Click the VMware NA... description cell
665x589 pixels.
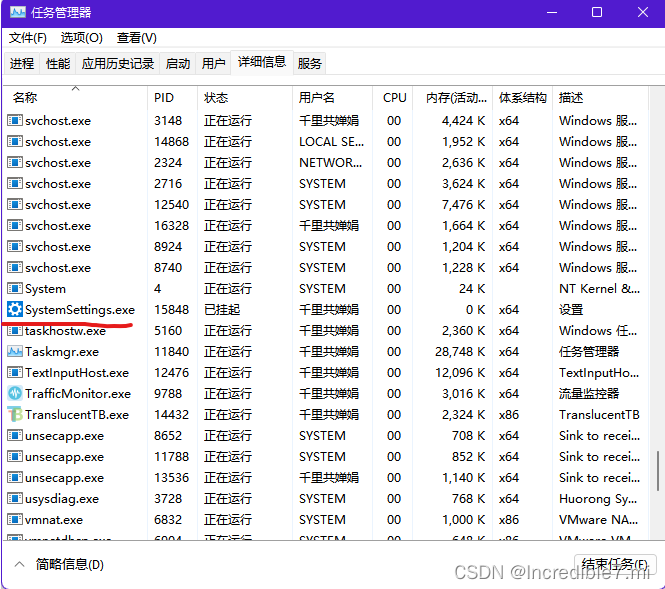point(598,519)
